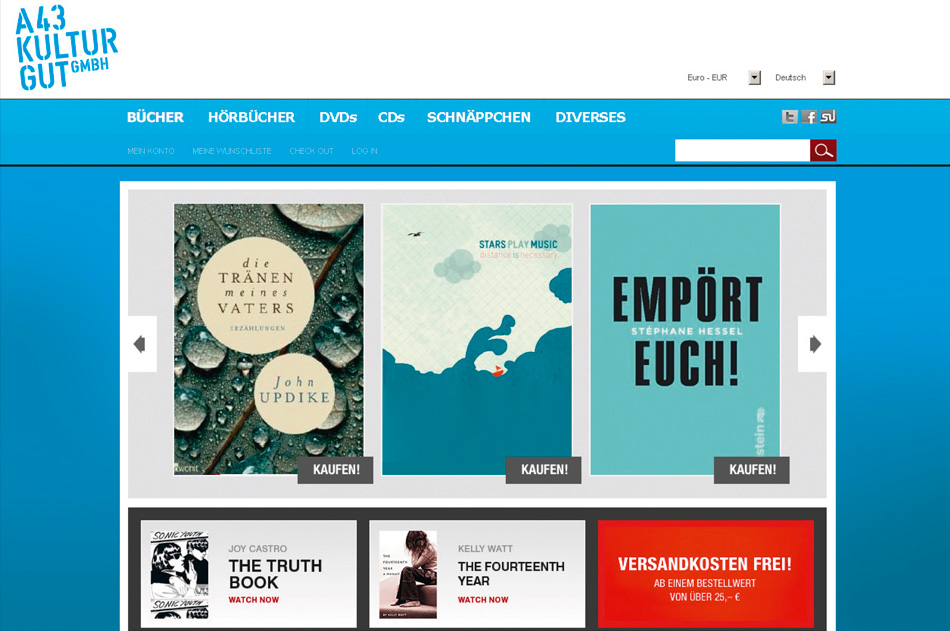The width and height of the screenshot is (950, 631).
Task: Follow the Log In link
Action: [x=364, y=151]
